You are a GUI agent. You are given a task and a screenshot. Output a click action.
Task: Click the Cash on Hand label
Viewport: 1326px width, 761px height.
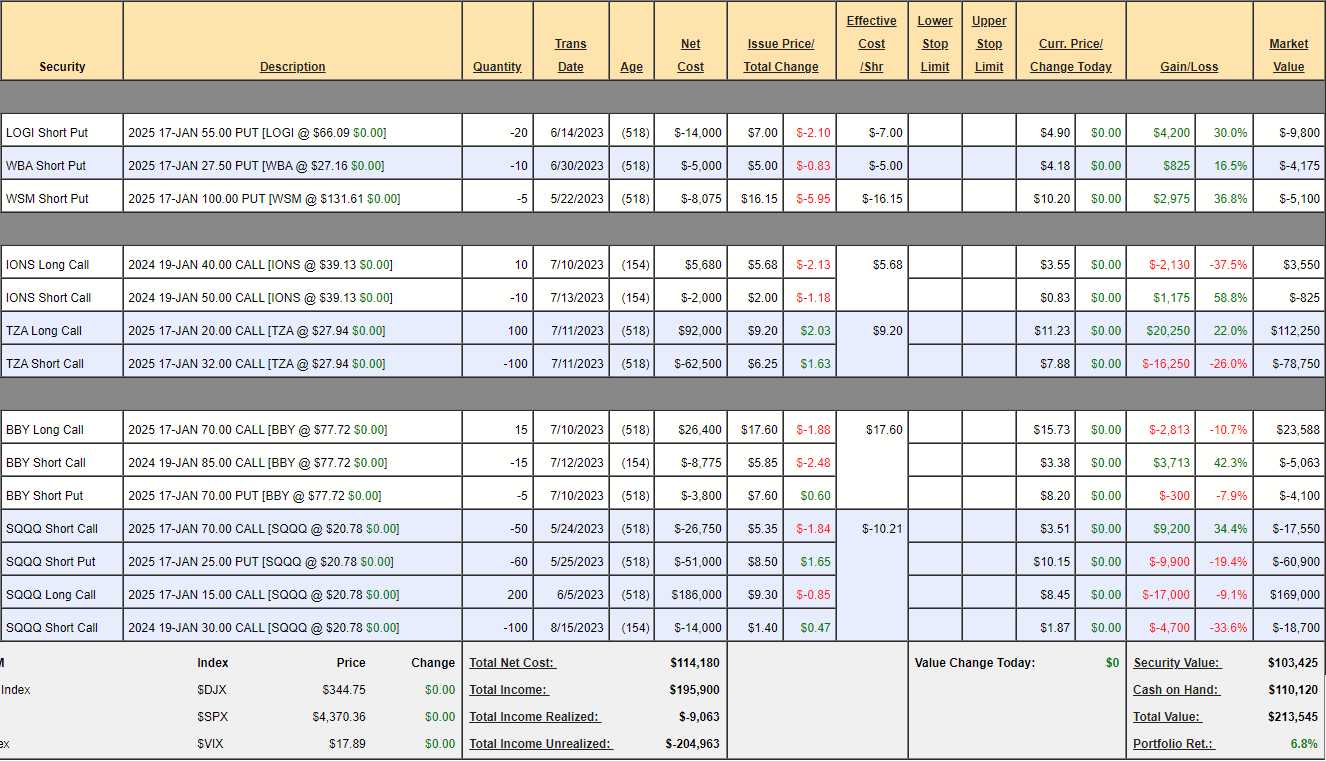tap(1176, 690)
